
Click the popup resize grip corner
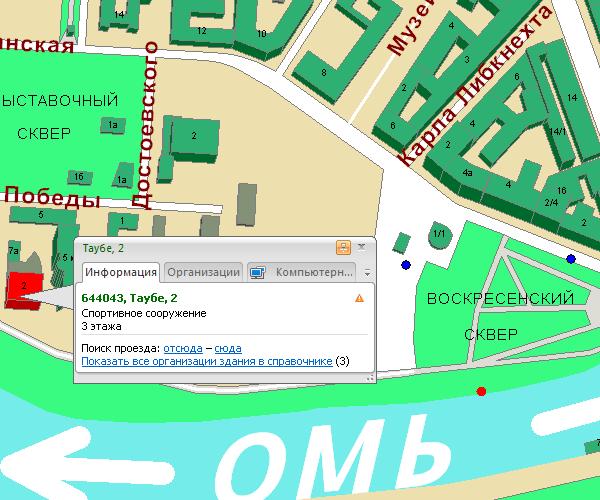370,378
